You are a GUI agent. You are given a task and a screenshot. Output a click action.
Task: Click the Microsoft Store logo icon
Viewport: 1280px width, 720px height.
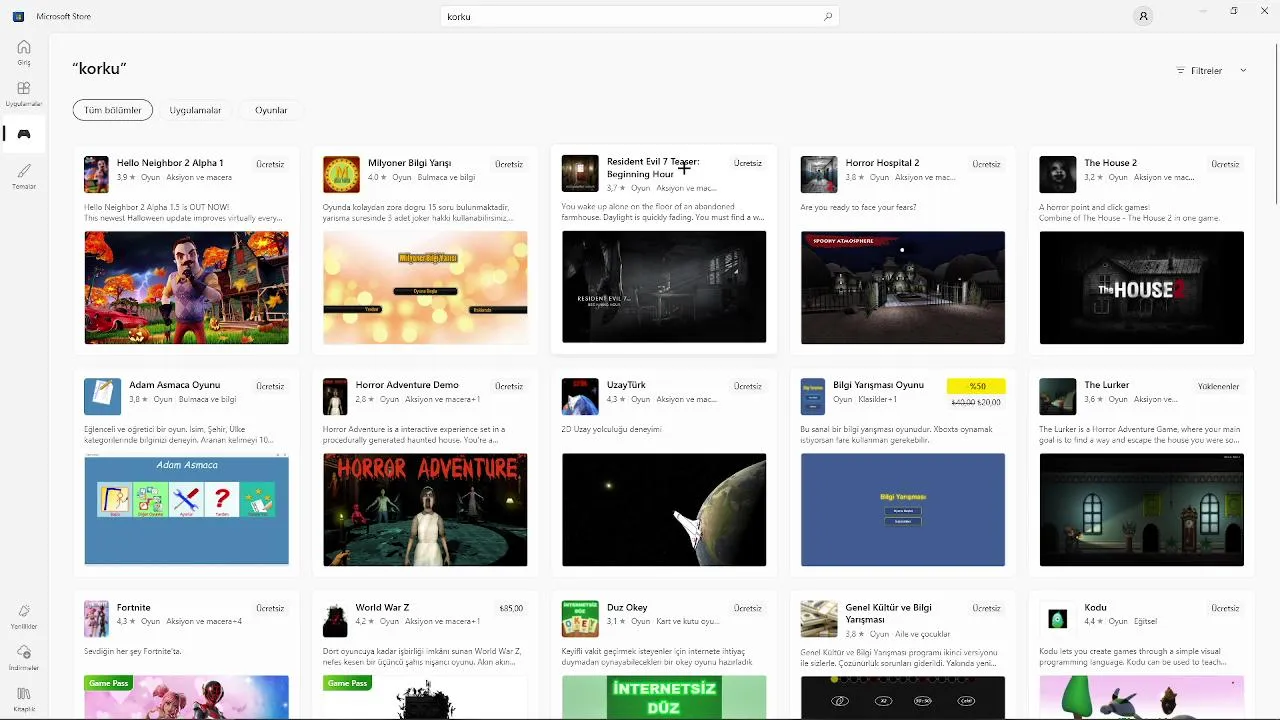click(18, 16)
